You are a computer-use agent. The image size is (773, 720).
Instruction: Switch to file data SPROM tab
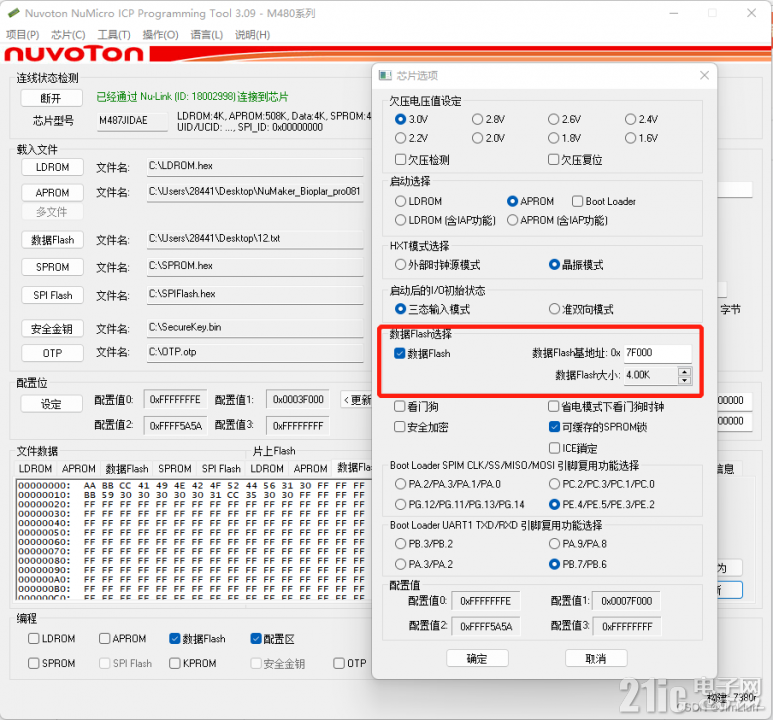(x=175, y=468)
